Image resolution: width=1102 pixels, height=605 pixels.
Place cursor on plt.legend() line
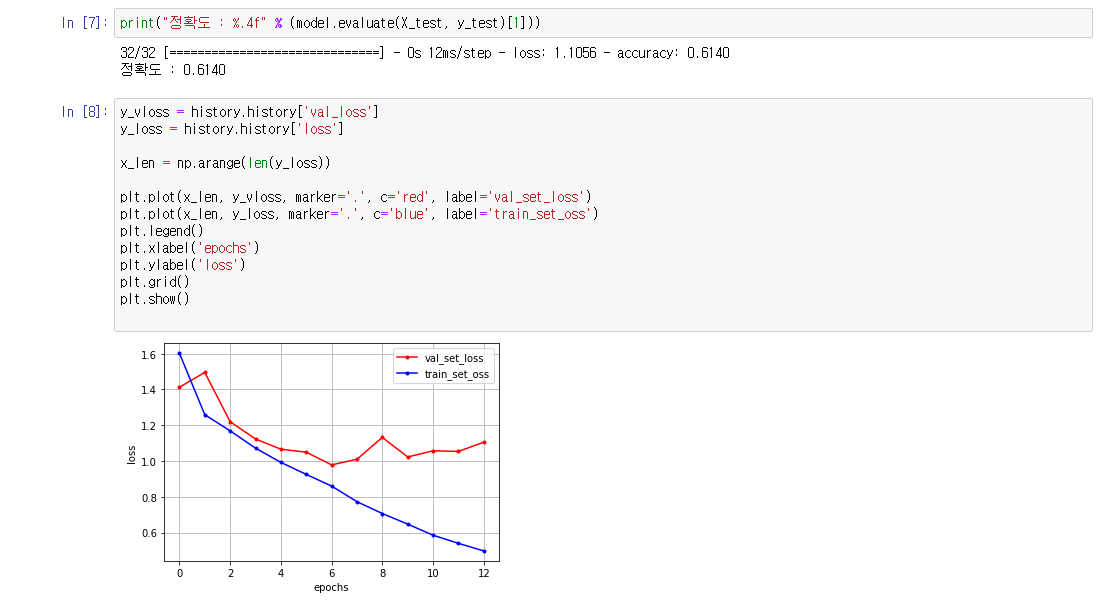tap(161, 231)
